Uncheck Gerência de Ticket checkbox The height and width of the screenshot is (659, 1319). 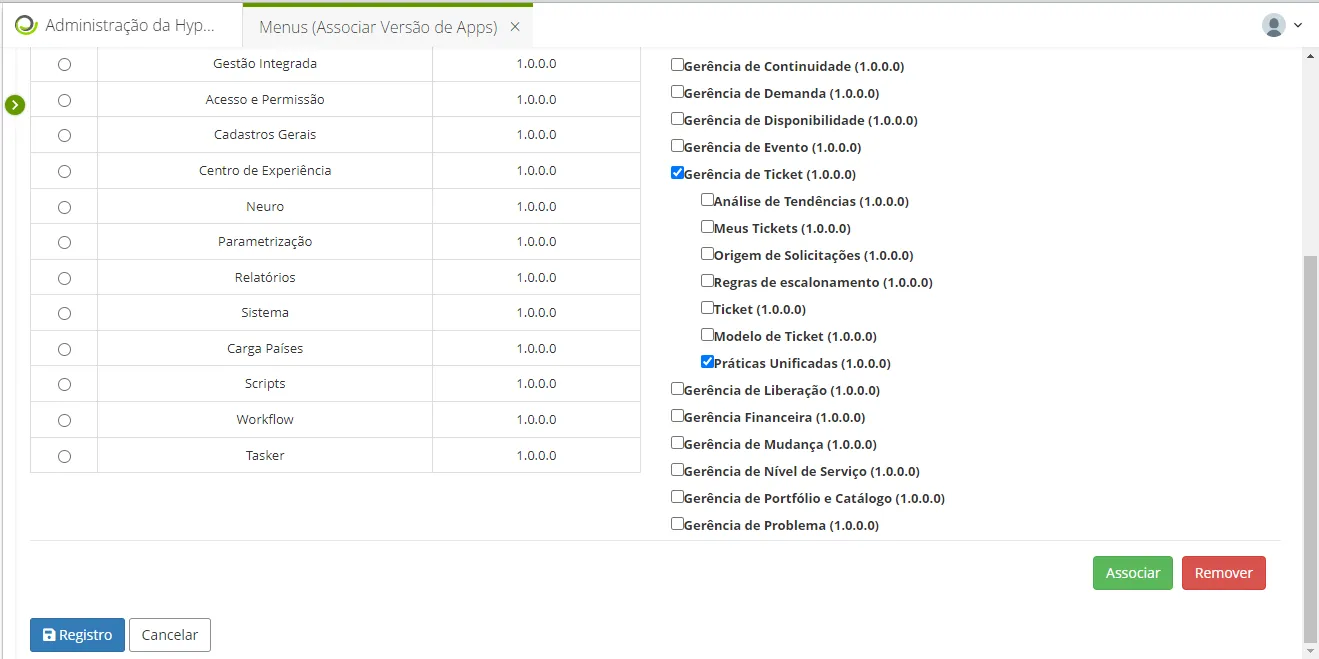(x=677, y=173)
